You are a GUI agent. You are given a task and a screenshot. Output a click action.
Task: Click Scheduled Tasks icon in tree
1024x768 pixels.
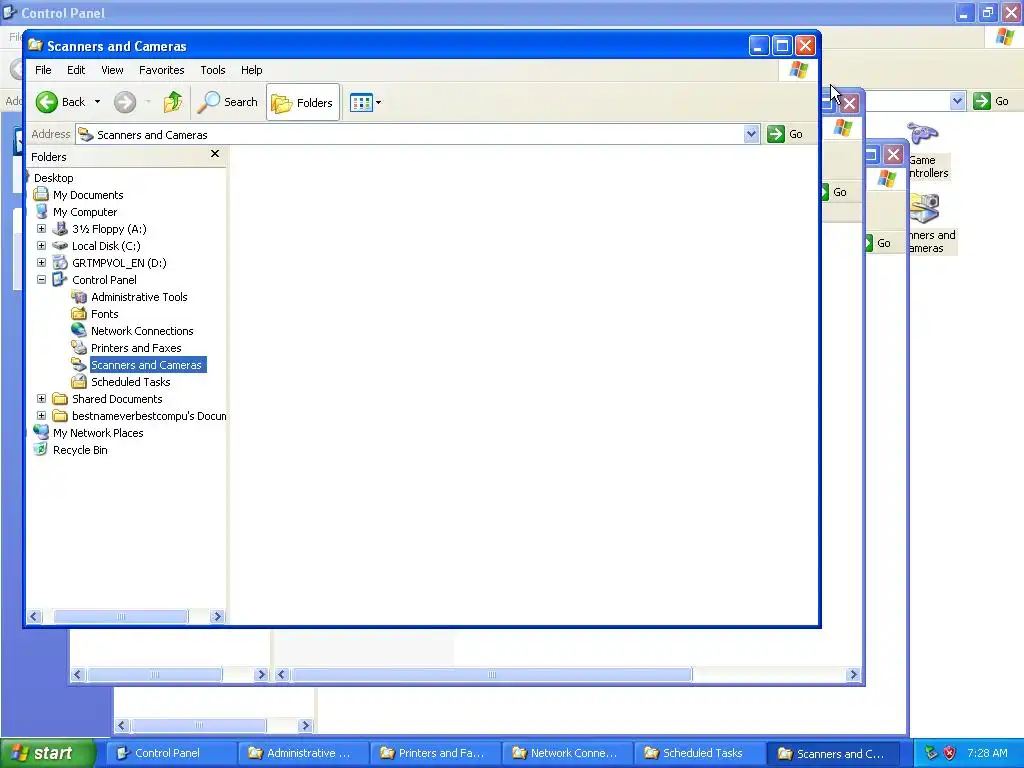click(79, 381)
